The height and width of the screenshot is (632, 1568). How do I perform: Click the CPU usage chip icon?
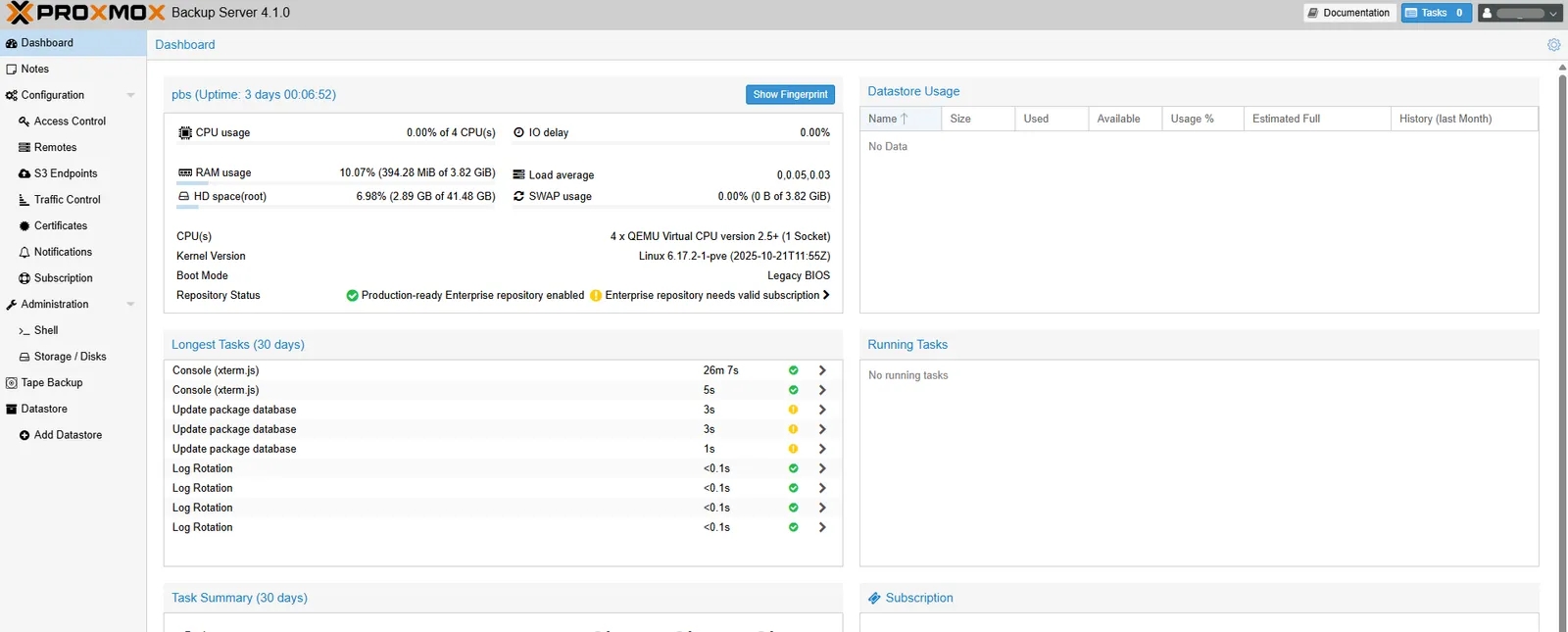click(x=185, y=133)
